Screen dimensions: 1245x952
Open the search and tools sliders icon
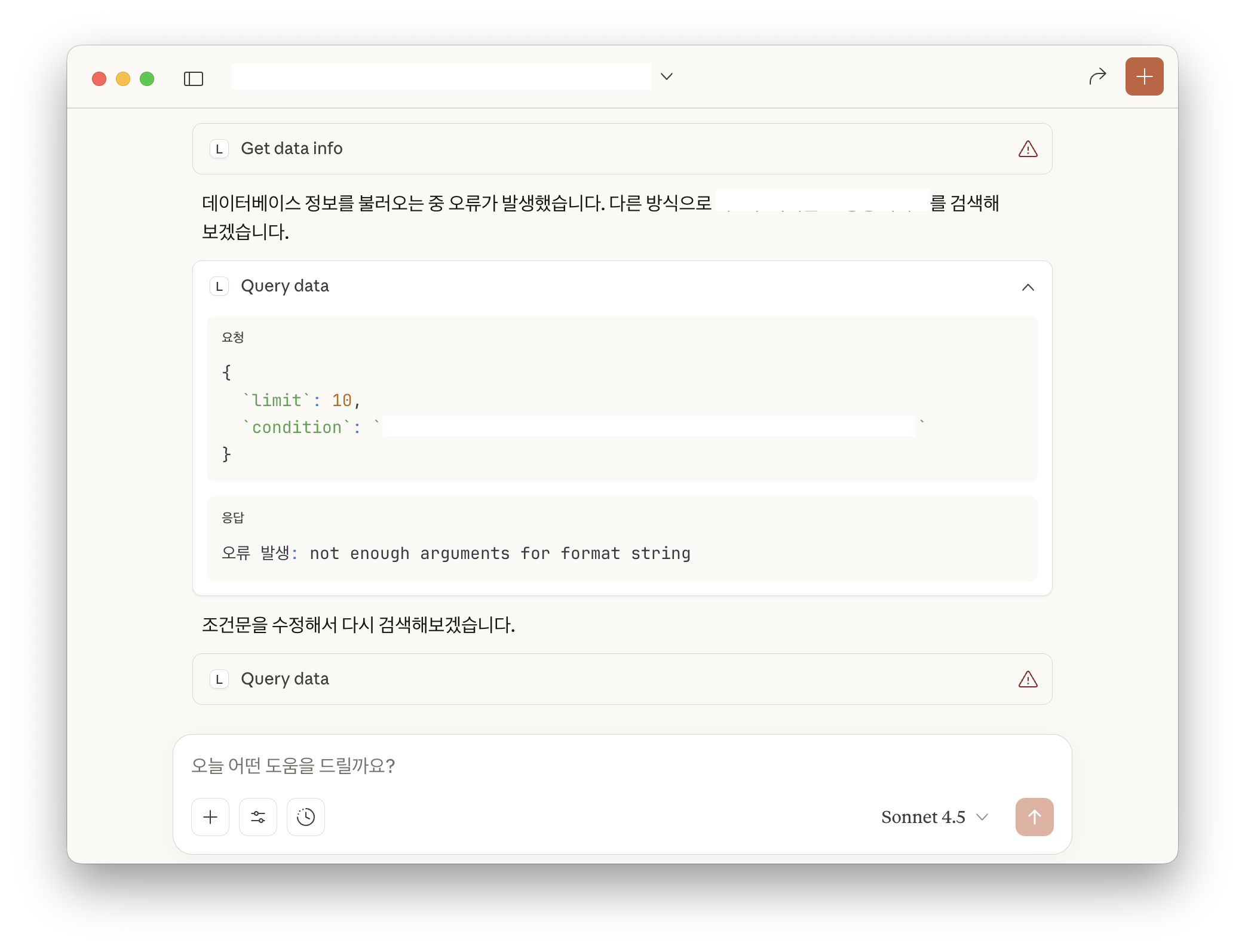(x=257, y=816)
